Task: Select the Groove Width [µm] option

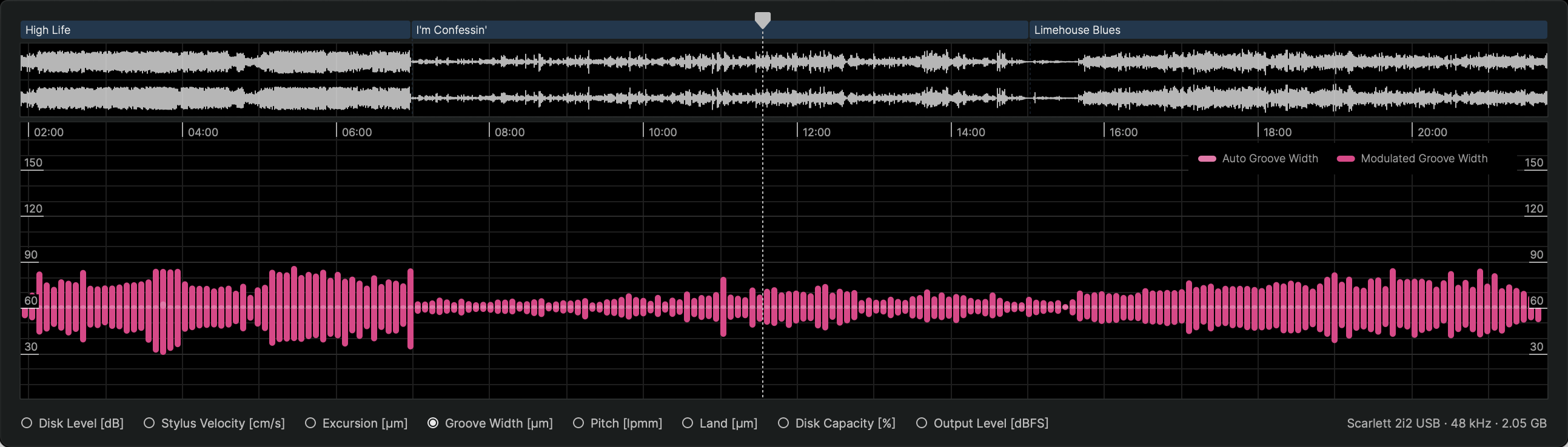Action: click(x=433, y=423)
